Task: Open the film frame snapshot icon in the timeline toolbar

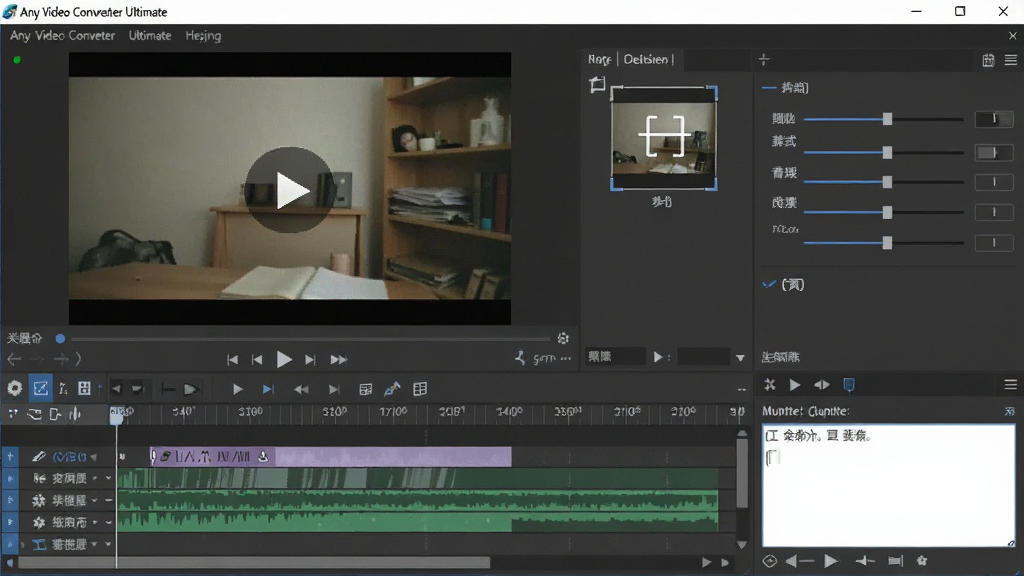Action: click(366, 389)
